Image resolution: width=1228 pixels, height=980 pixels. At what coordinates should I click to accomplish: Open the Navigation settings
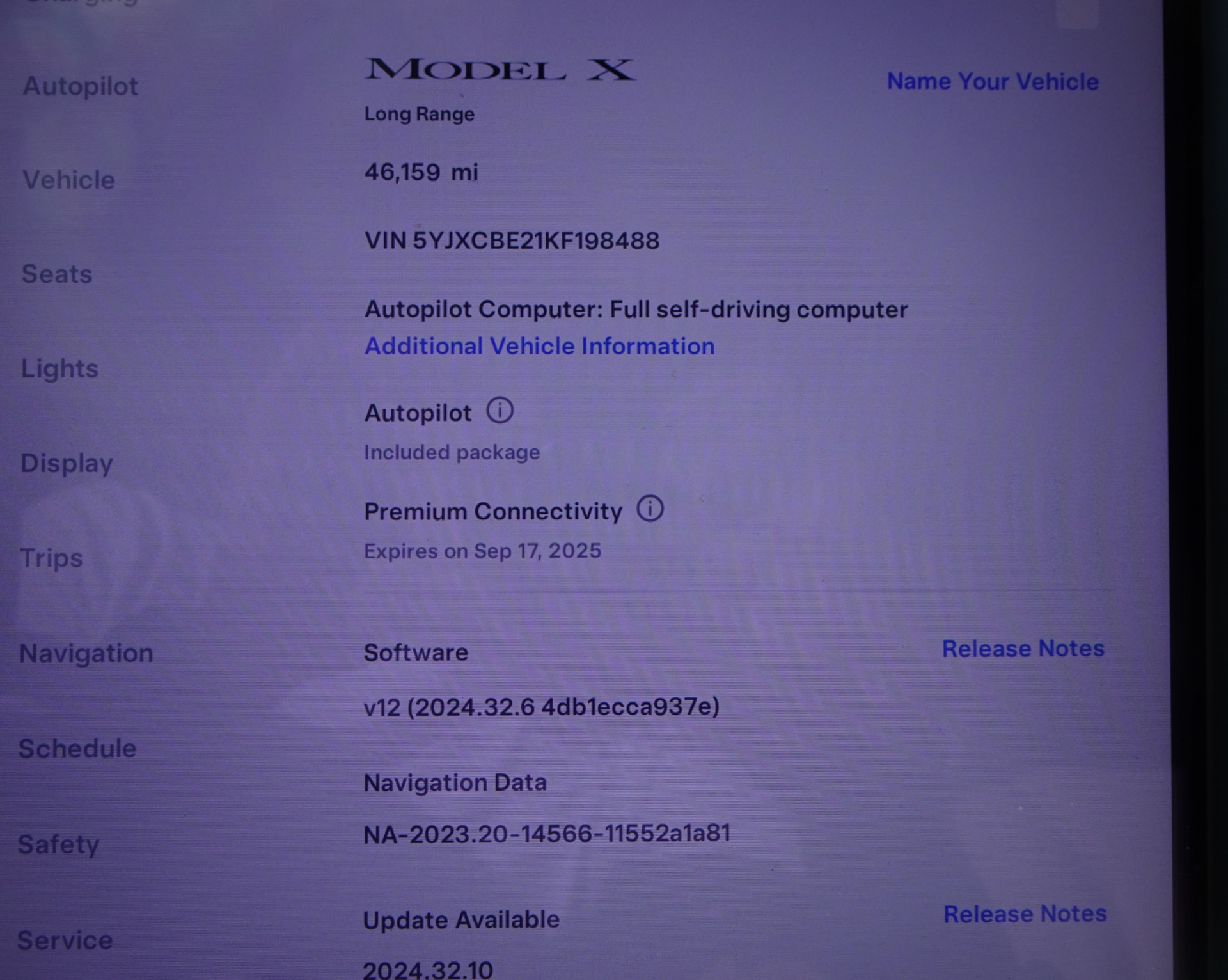point(86,653)
